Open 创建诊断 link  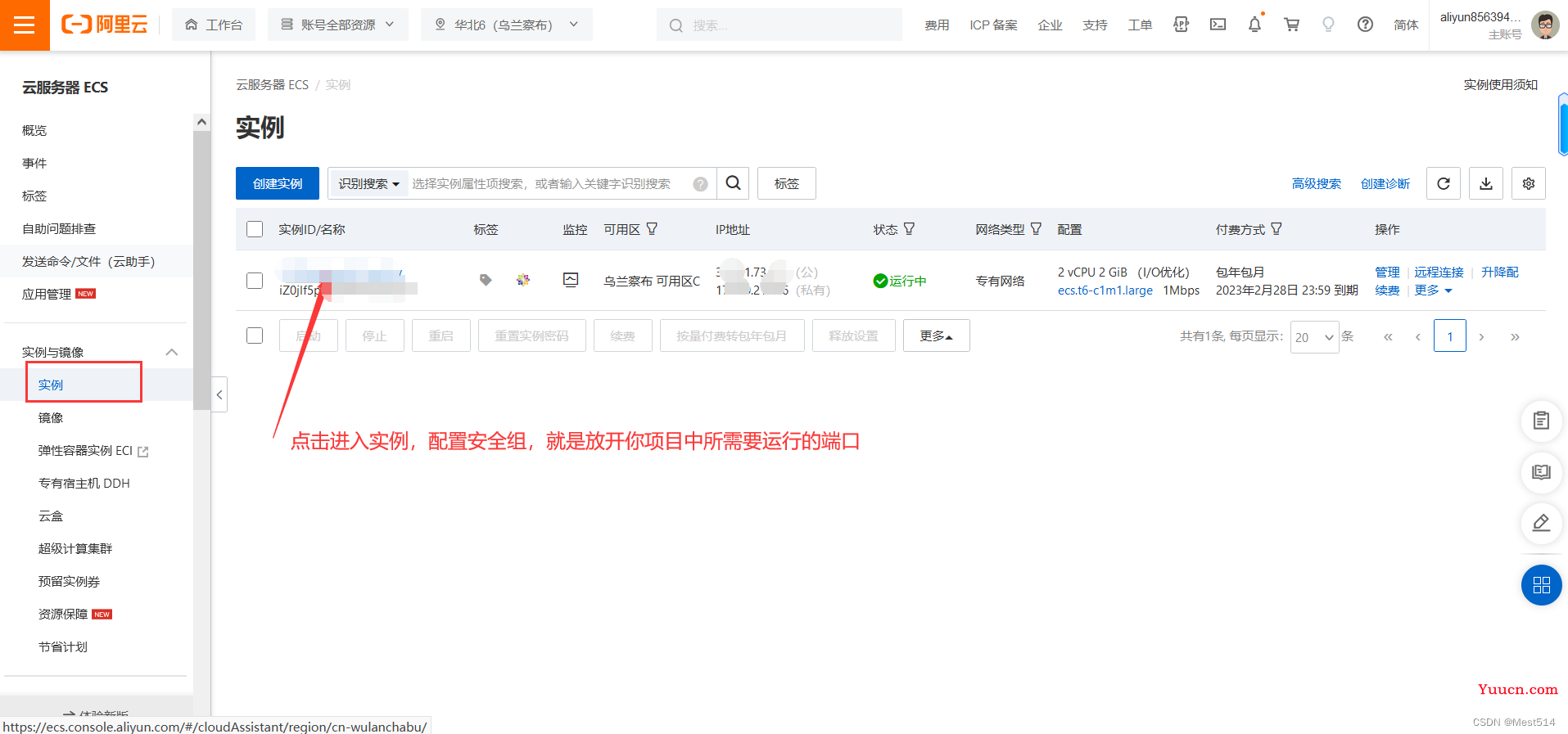[x=1385, y=183]
